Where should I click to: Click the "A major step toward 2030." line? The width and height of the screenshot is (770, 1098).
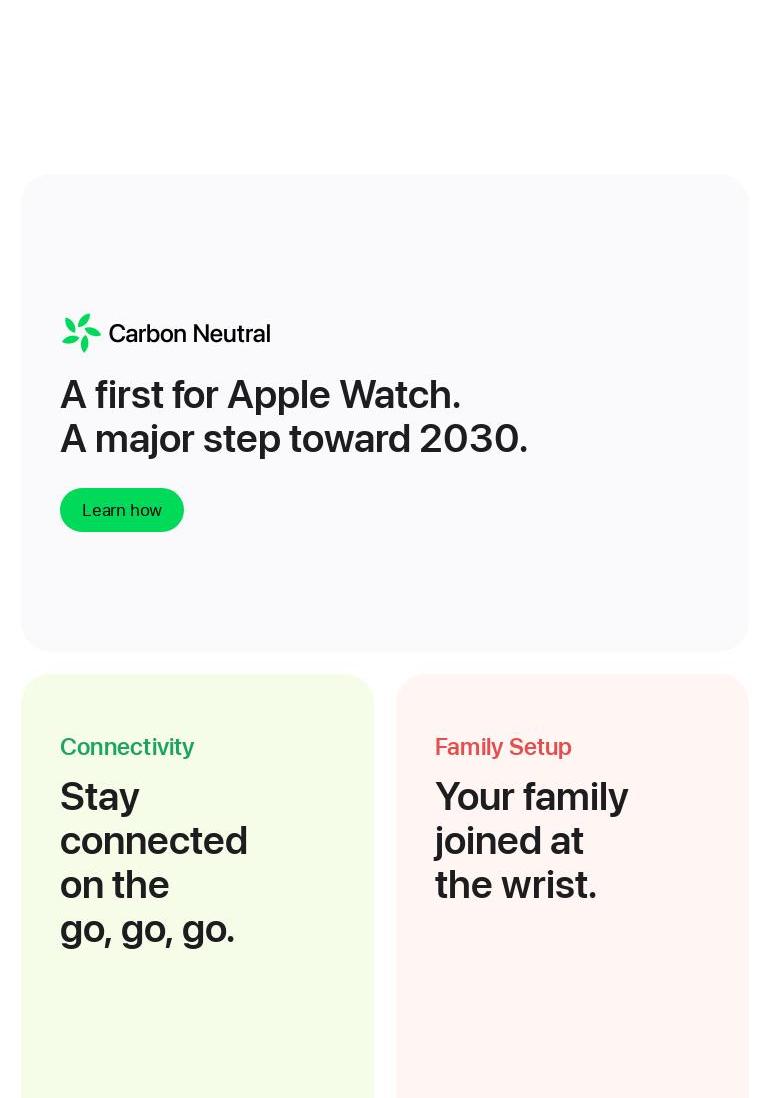[x=294, y=439]
